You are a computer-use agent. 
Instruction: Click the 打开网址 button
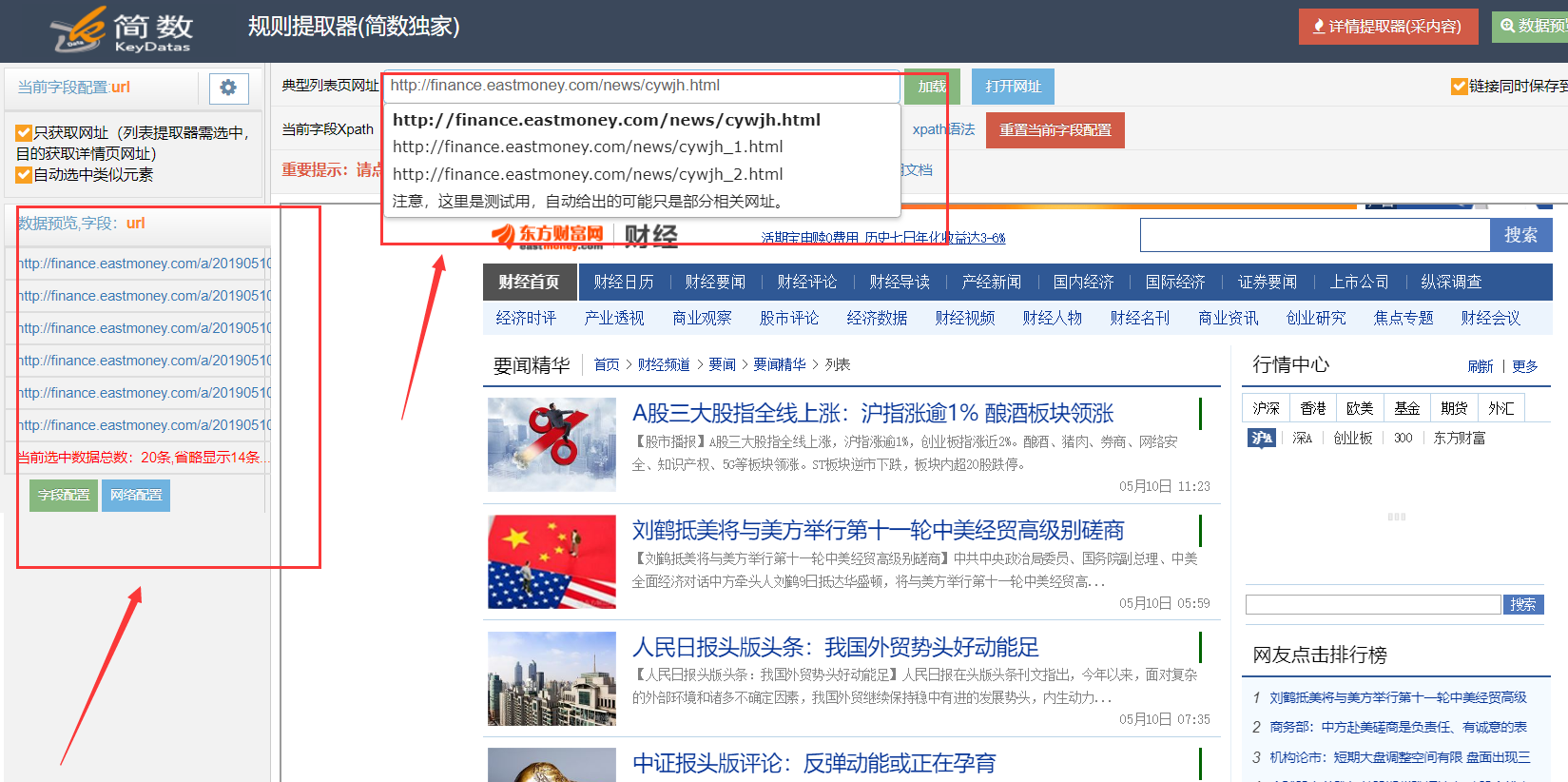(x=1013, y=87)
